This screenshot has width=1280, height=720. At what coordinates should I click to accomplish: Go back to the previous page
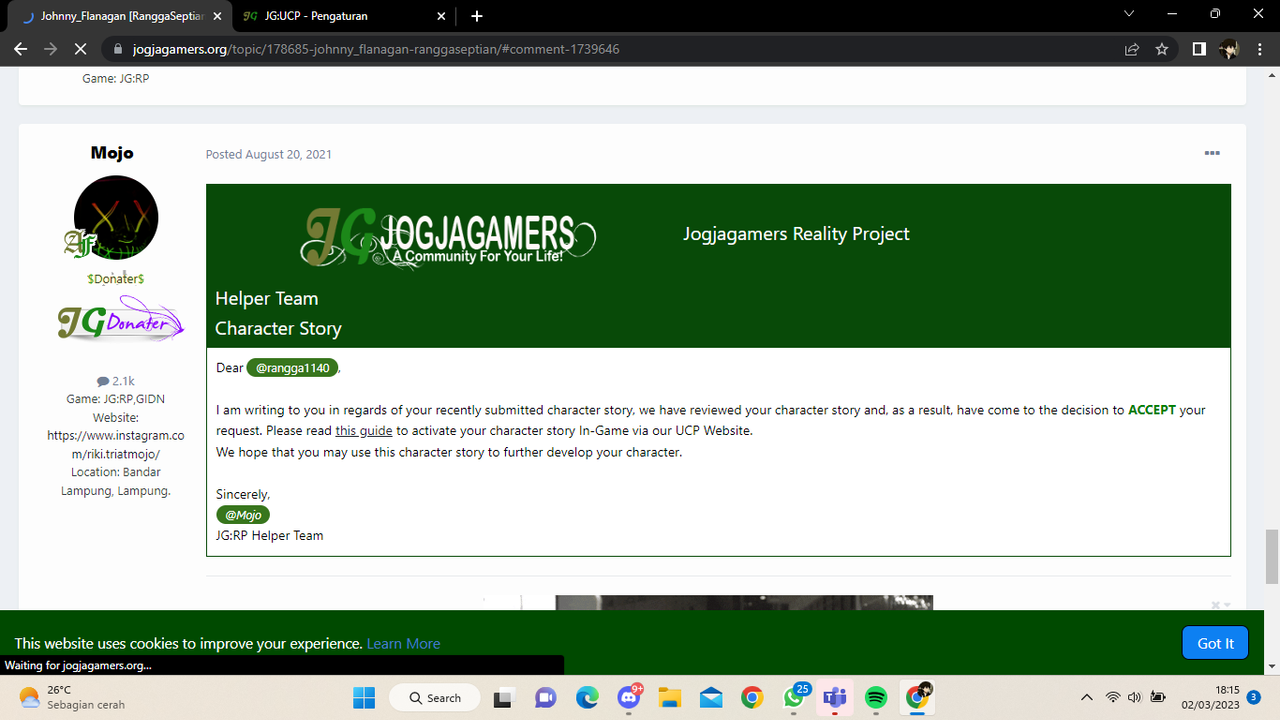click(x=20, y=48)
